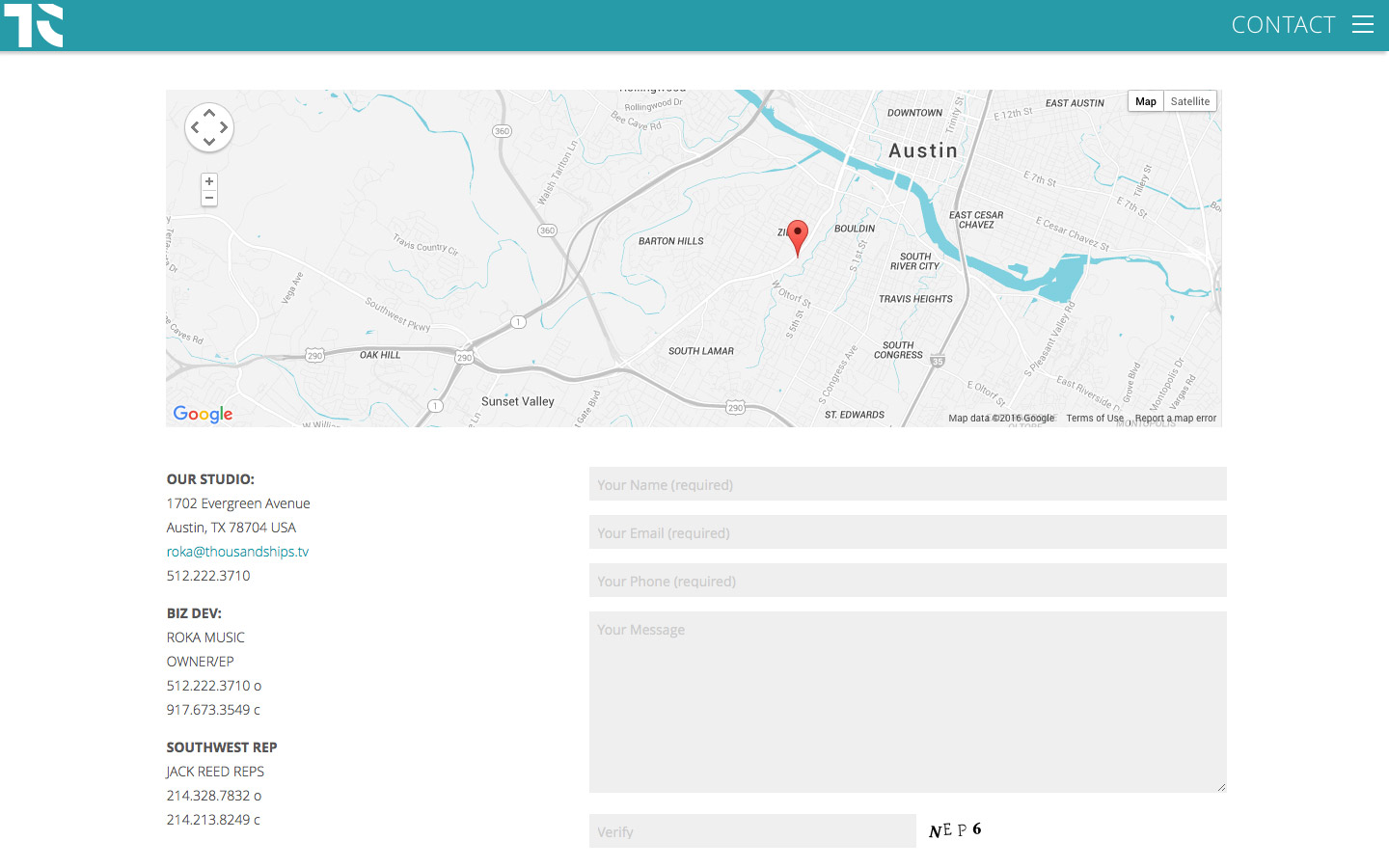
Task: Click office number 214.328.7832 o
Action: [214, 796]
